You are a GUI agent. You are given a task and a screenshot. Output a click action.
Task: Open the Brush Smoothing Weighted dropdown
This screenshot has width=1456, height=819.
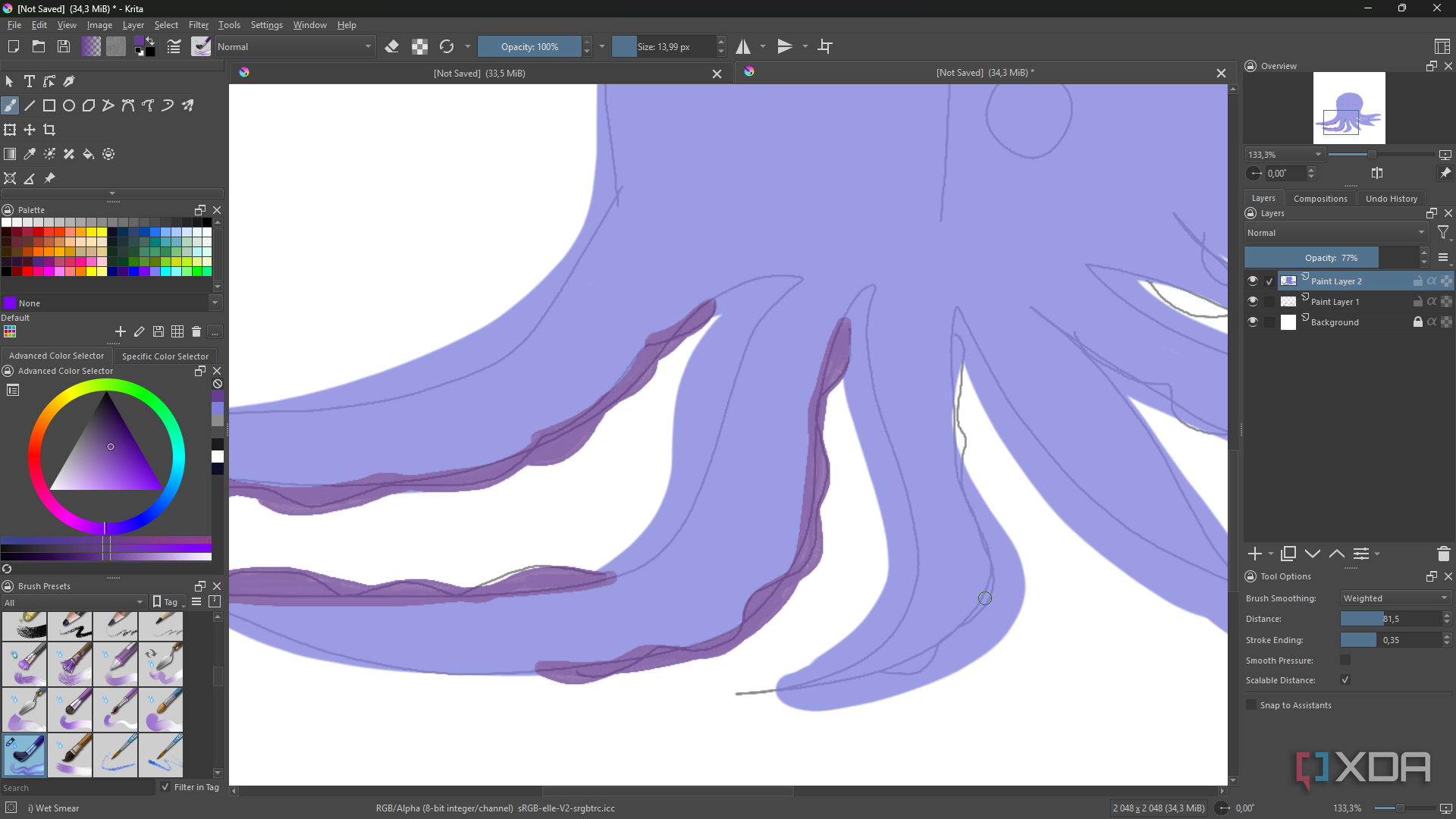coord(1395,598)
